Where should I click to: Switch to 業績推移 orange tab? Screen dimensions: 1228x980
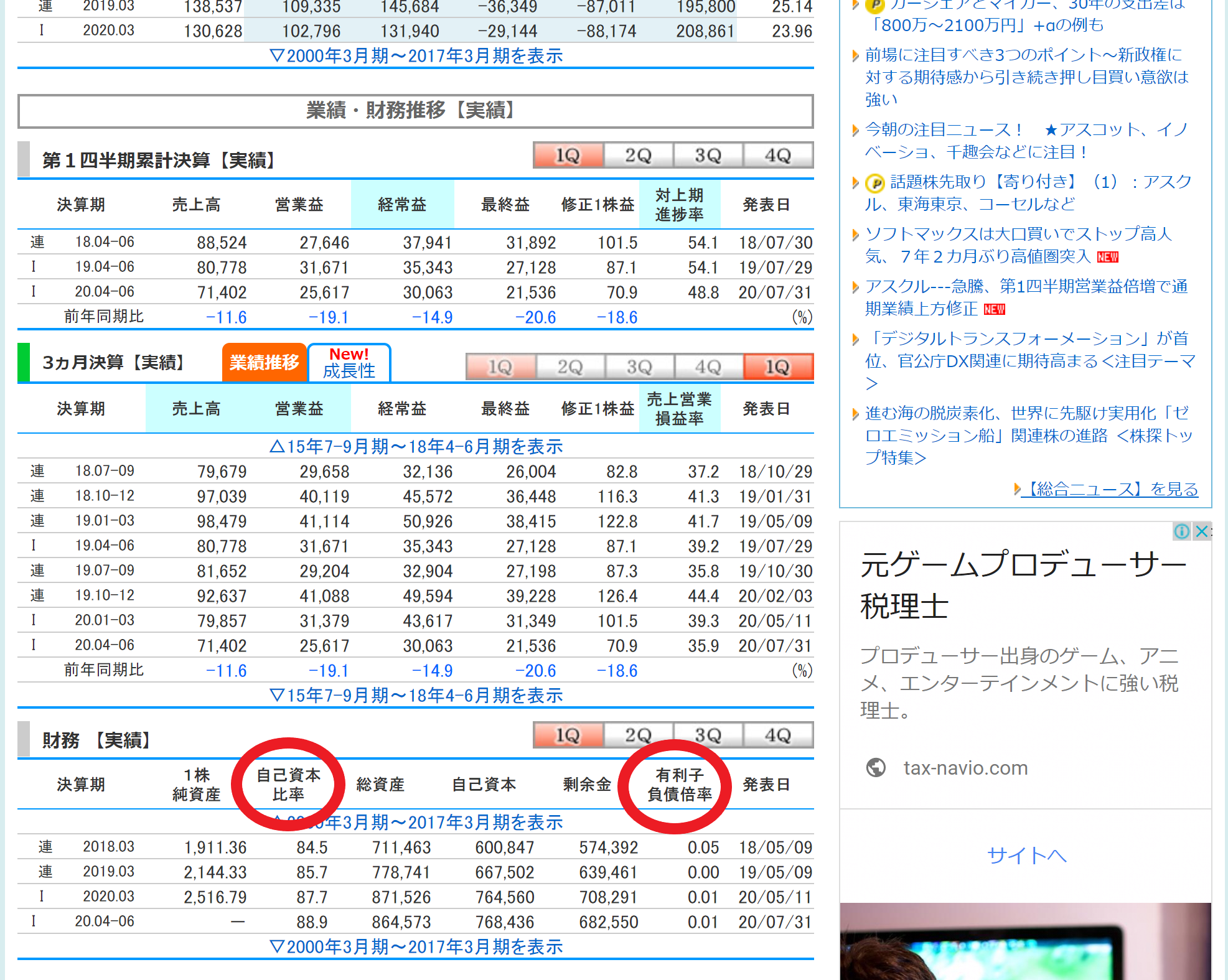click(265, 362)
